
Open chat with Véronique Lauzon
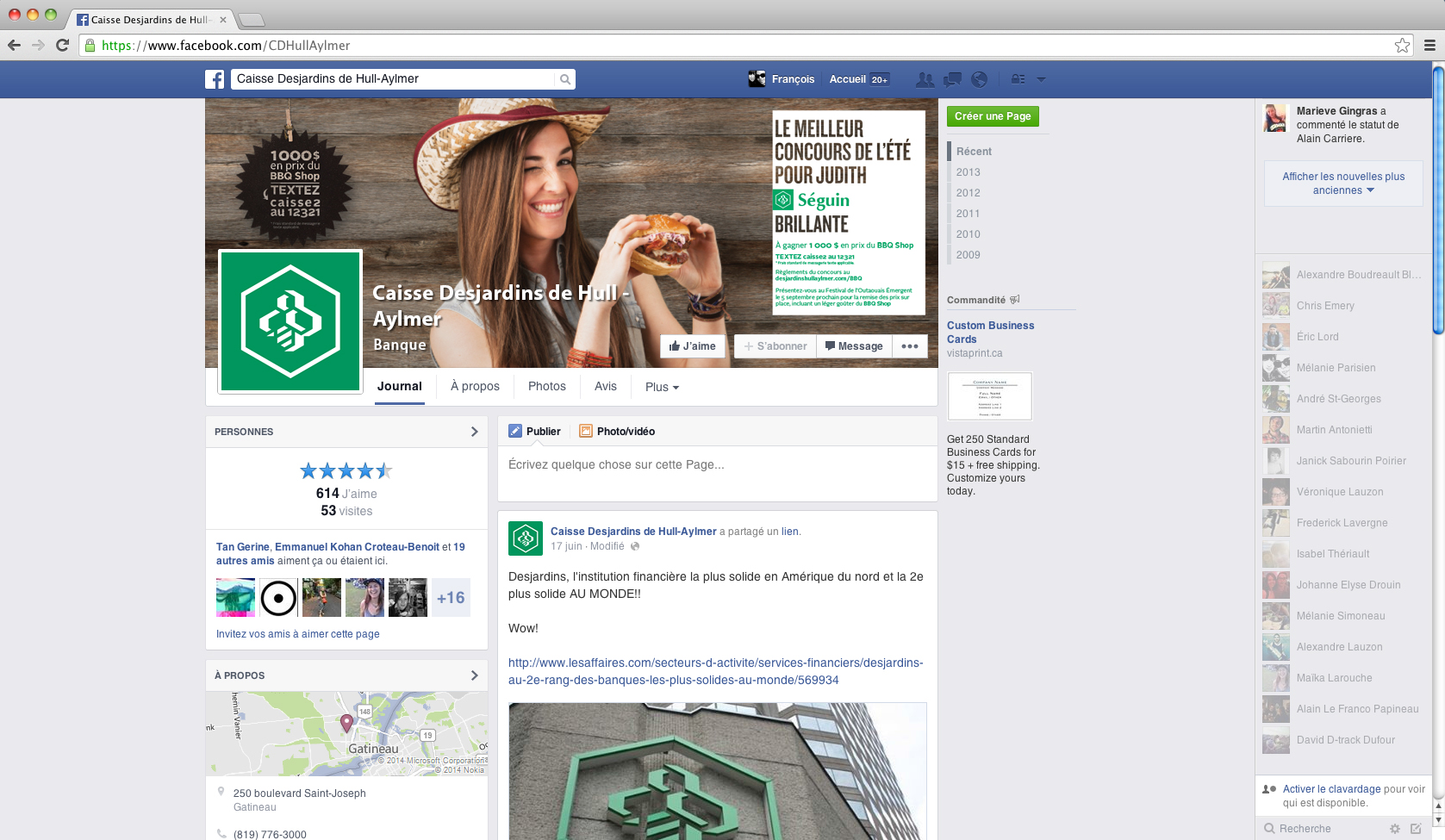coord(1342,492)
